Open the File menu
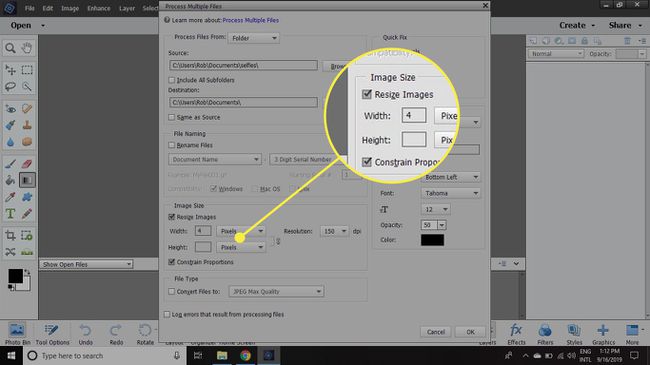Image resolution: width=650 pixels, height=365 pixels. pos(29,8)
